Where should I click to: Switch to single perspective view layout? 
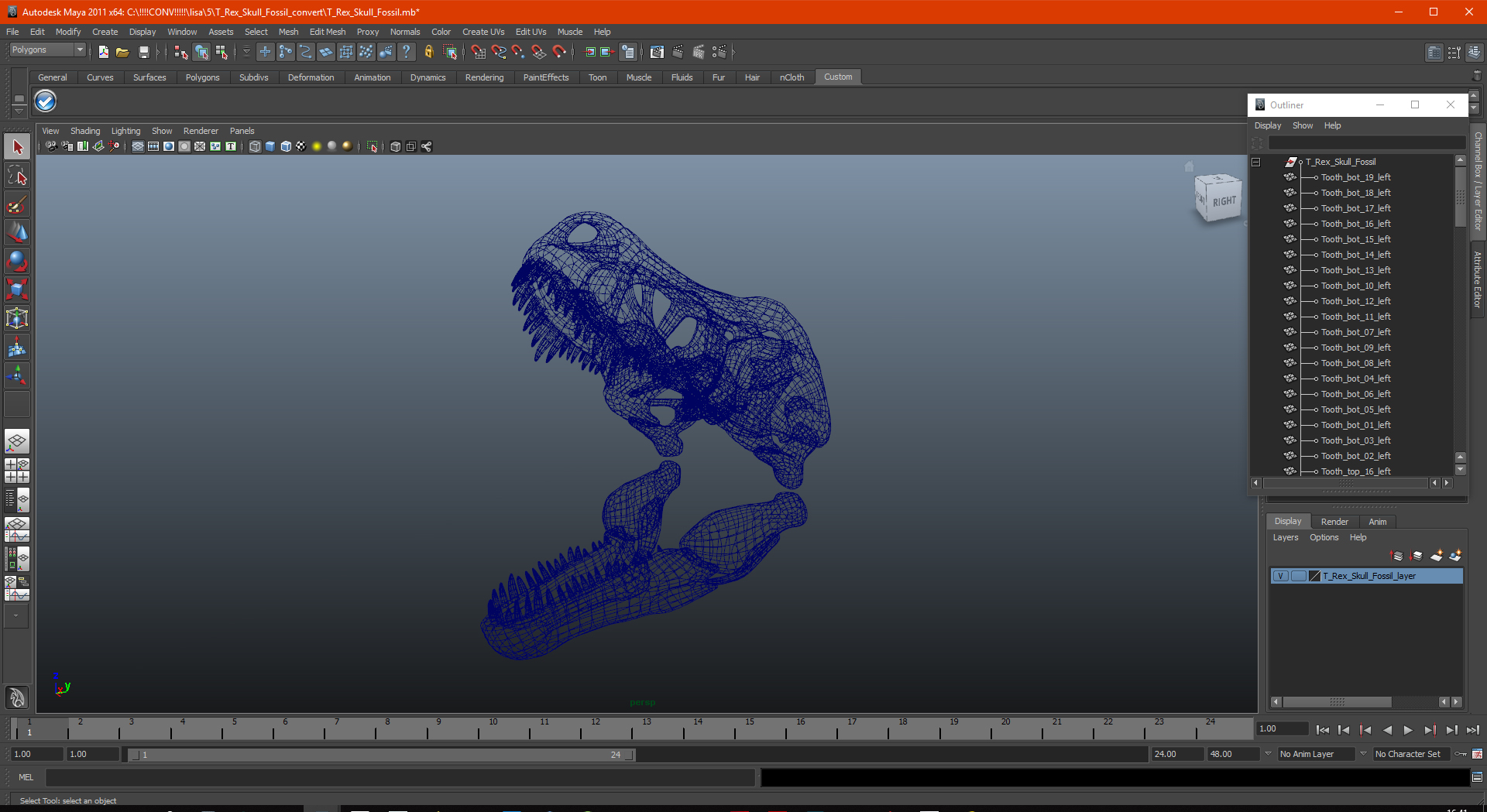[17, 442]
